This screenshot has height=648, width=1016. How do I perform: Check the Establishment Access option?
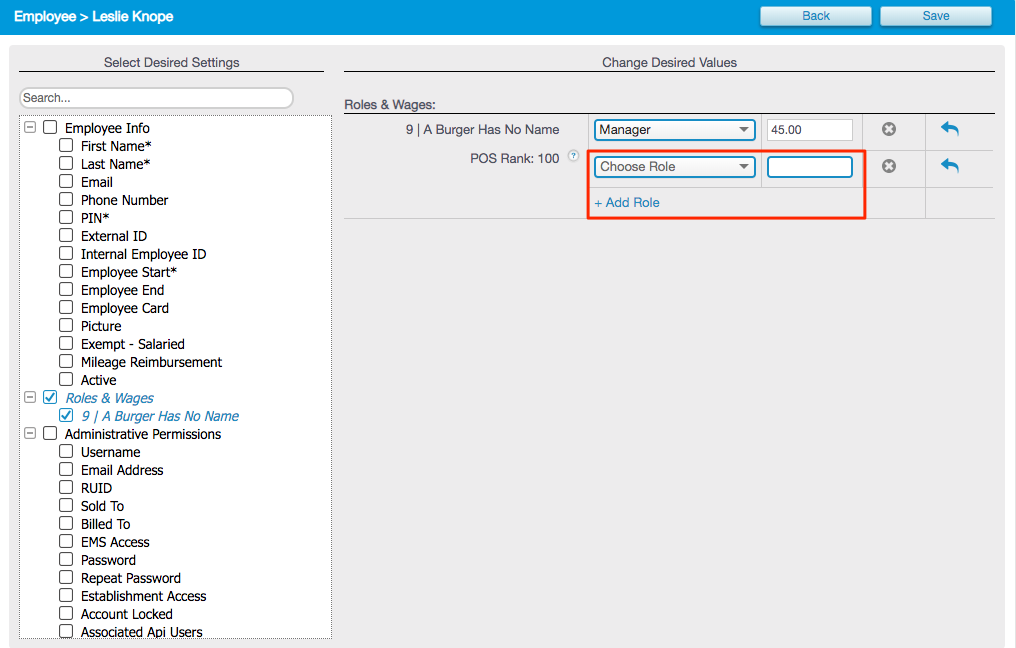click(x=66, y=596)
